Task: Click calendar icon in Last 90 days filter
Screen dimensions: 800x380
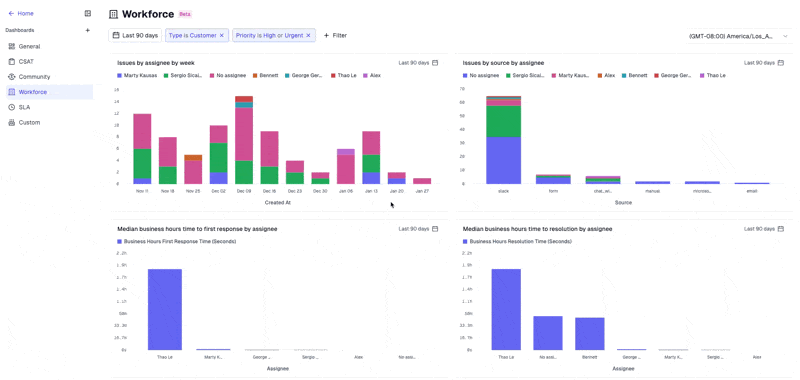Action: click(x=116, y=36)
